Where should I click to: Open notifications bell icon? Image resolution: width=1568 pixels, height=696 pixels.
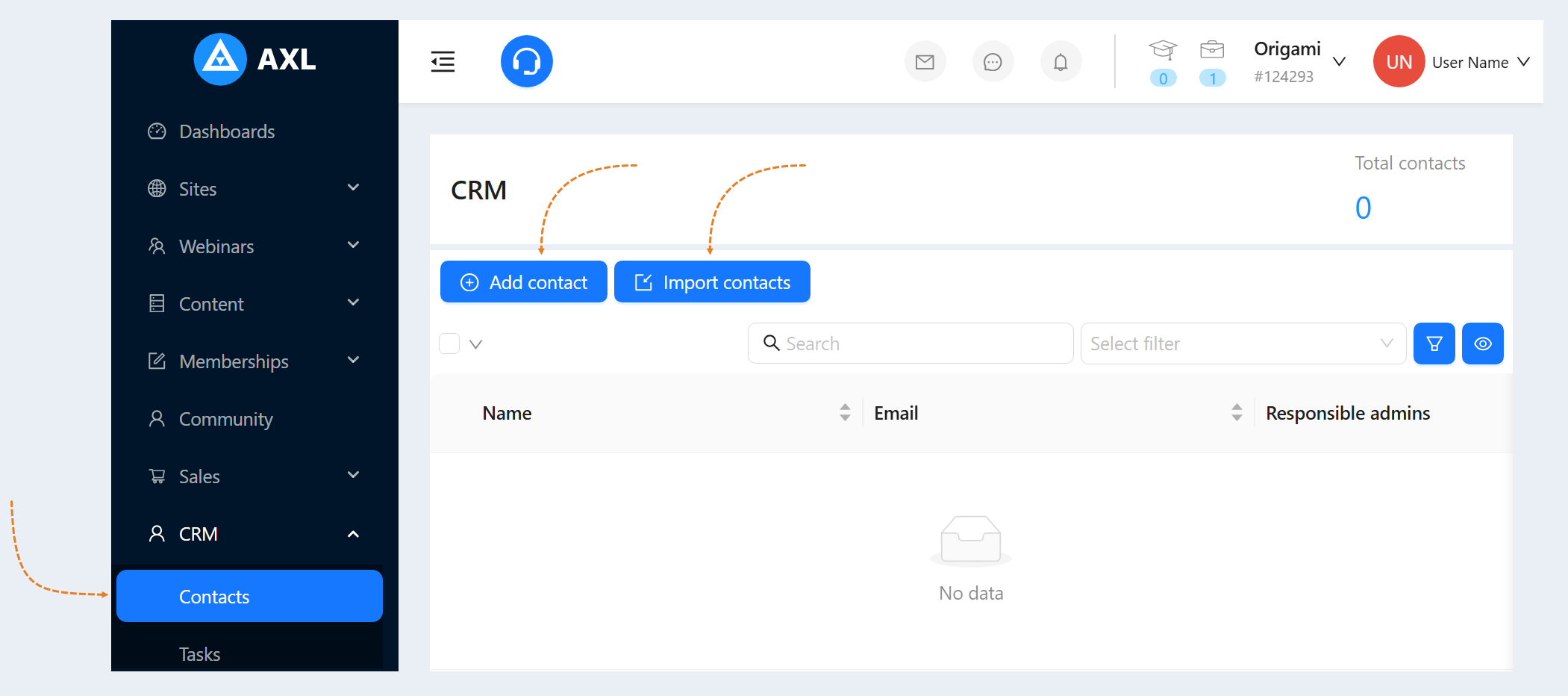click(x=1061, y=62)
